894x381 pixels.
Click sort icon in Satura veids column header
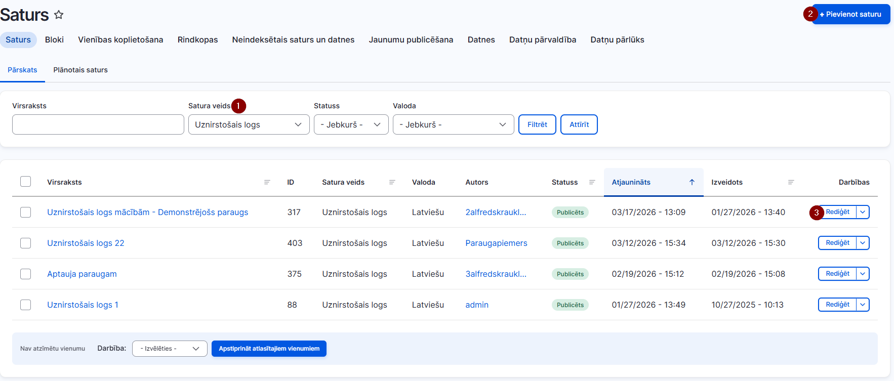pyautogui.click(x=392, y=183)
